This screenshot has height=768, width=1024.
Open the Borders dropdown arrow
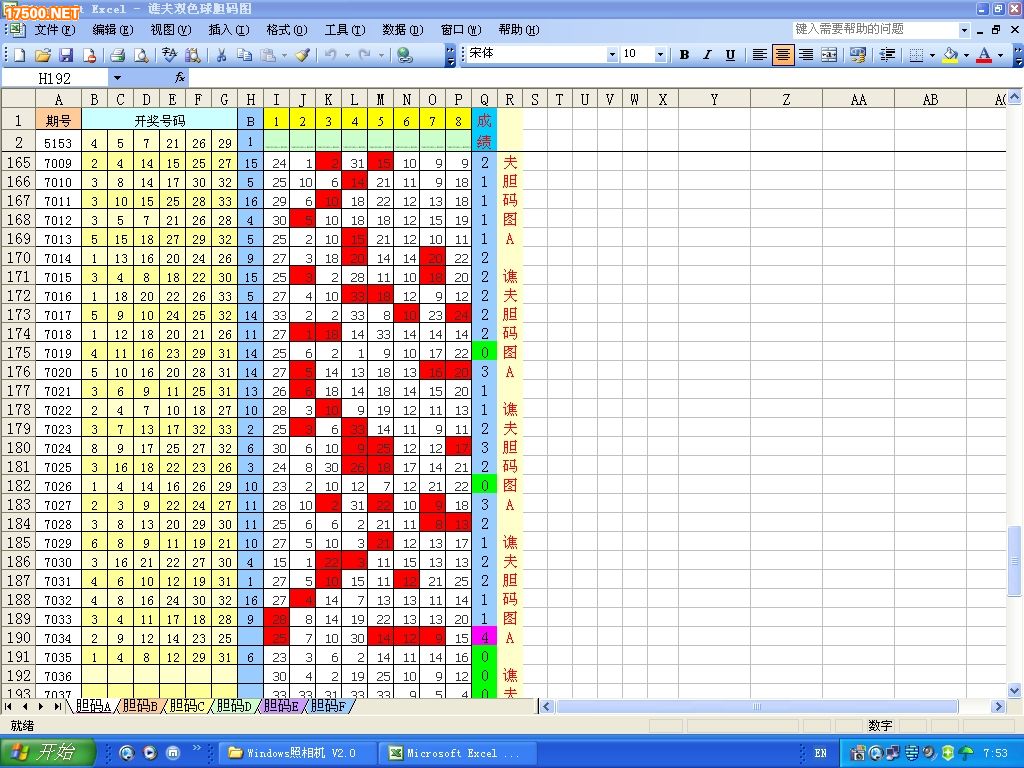point(932,56)
